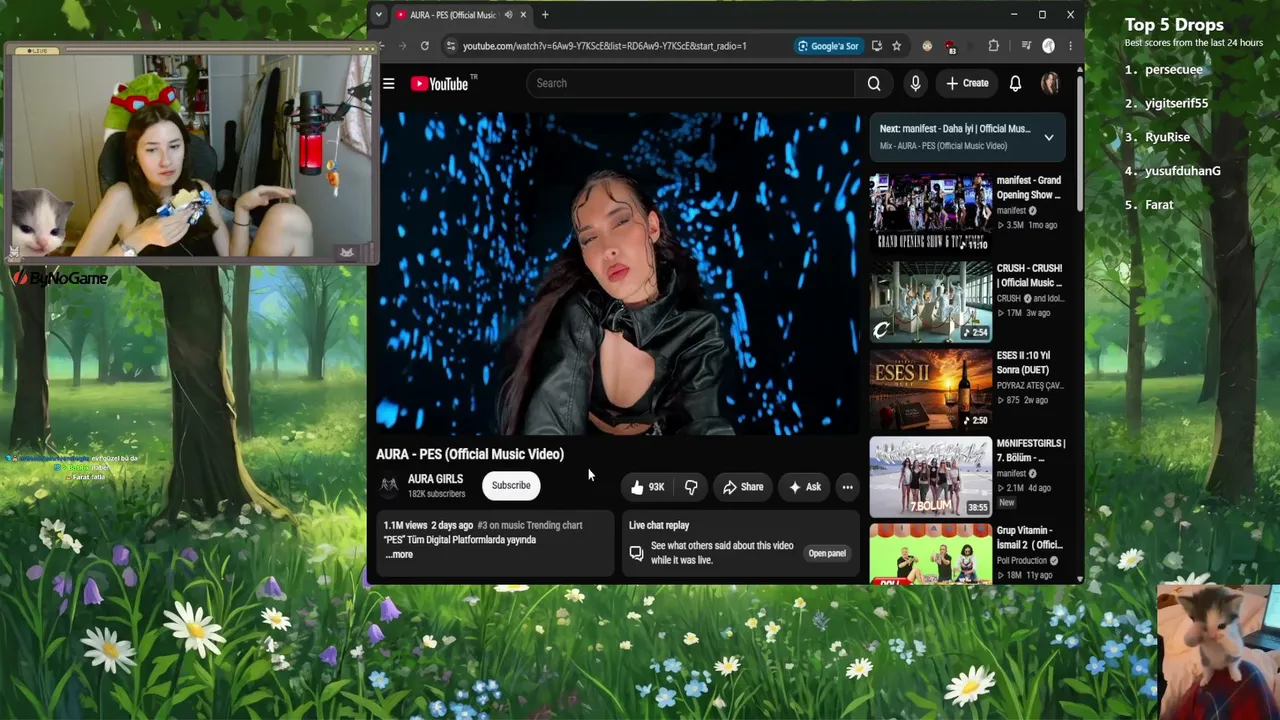This screenshot has height=720, width=1280.
Task: Open AURA GIRLS channel avatar
Action: pos(389,486)
